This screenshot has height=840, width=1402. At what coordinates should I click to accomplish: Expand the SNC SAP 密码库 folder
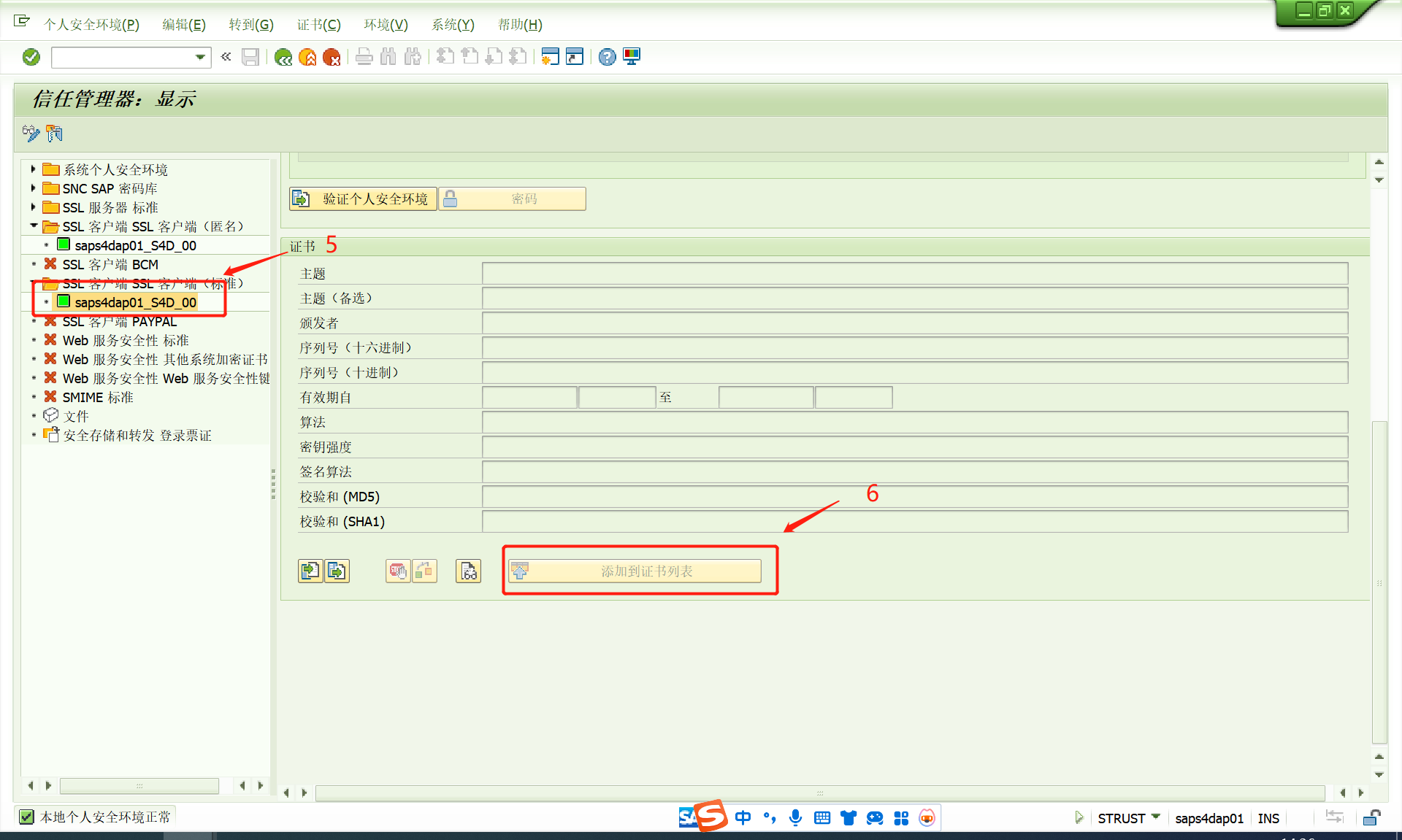[33, 188]
